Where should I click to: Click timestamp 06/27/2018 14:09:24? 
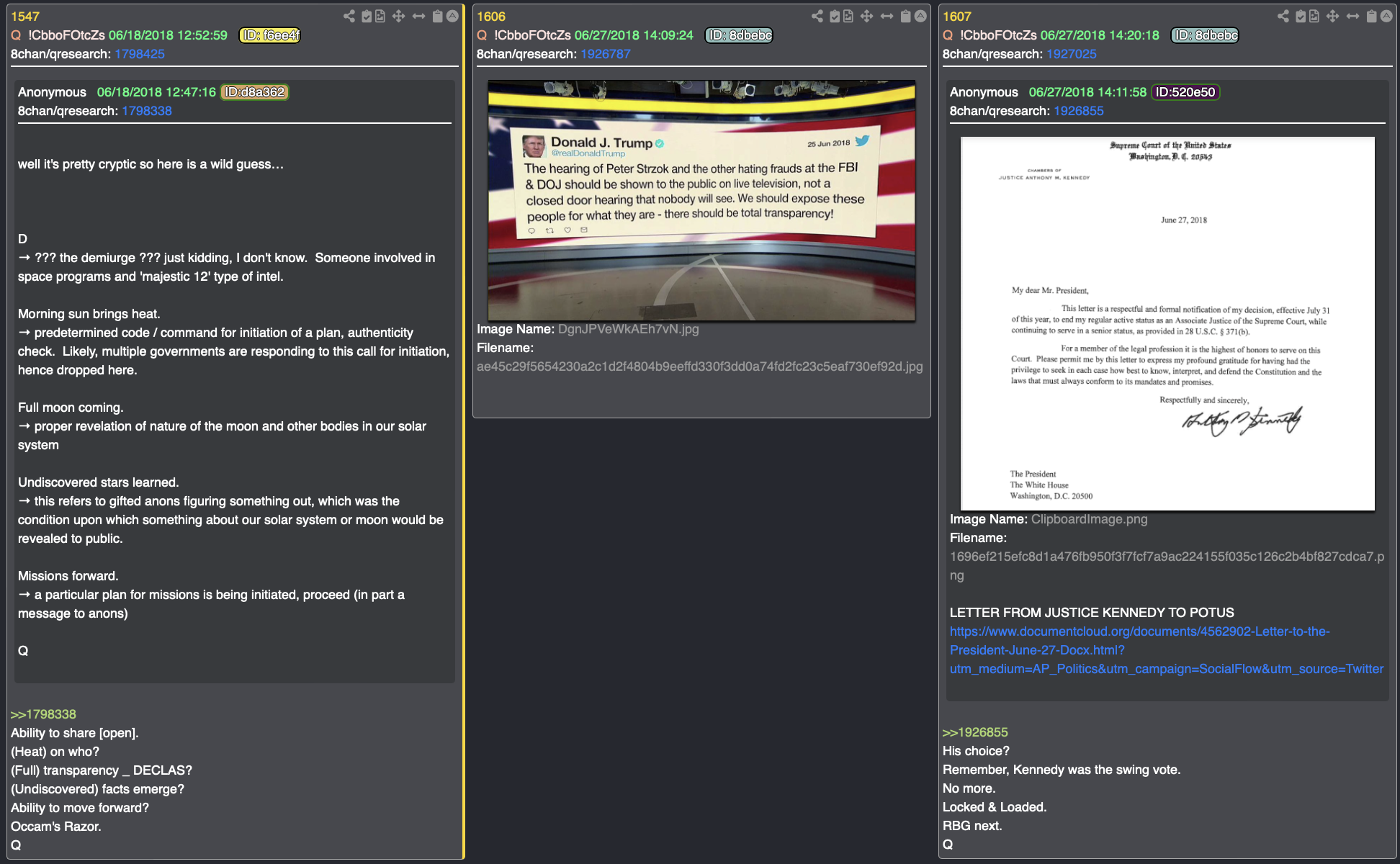click(x=634, y=35)
